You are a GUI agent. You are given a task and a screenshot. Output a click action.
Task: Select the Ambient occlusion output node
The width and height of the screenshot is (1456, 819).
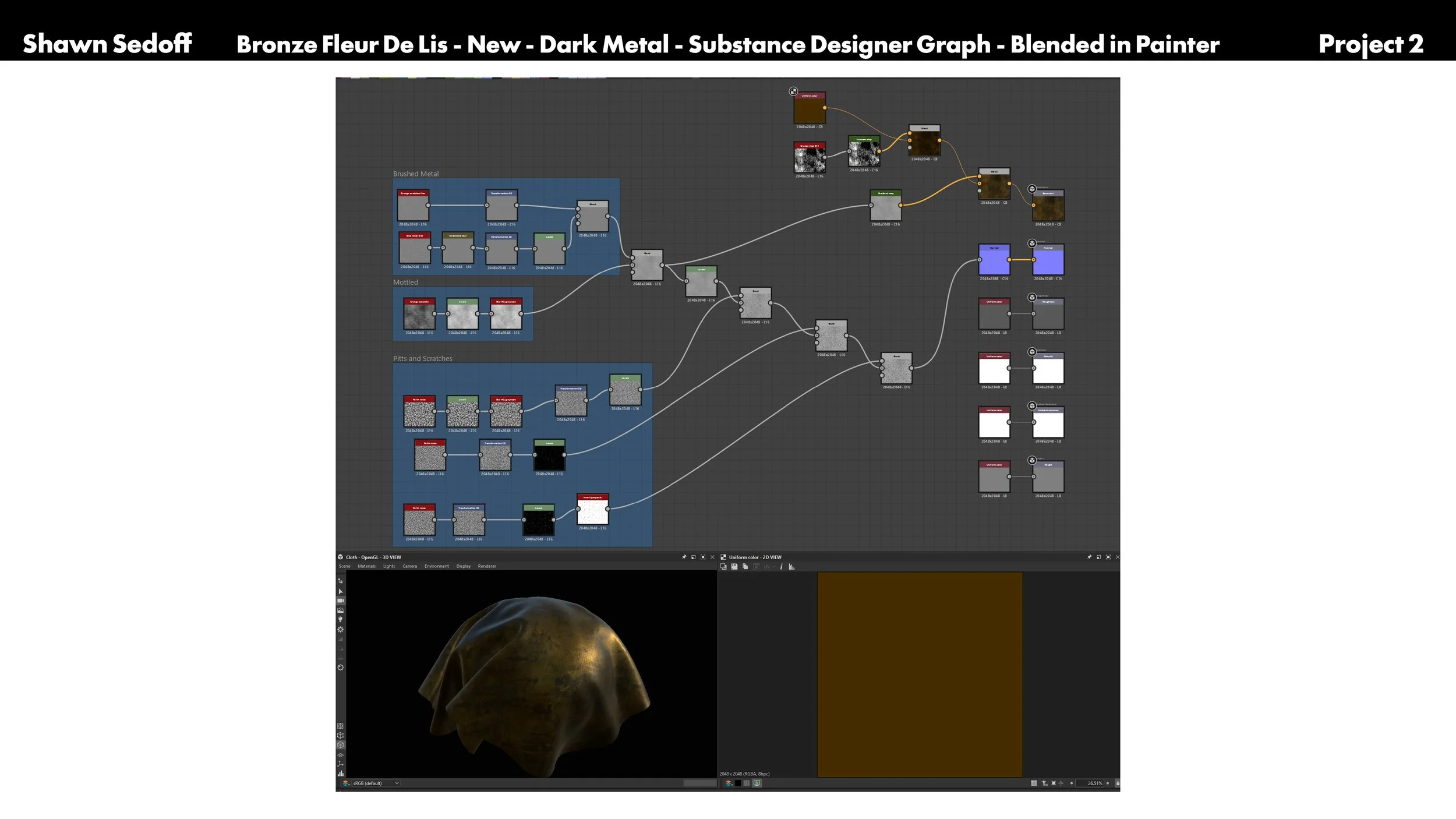[1048, 423]
